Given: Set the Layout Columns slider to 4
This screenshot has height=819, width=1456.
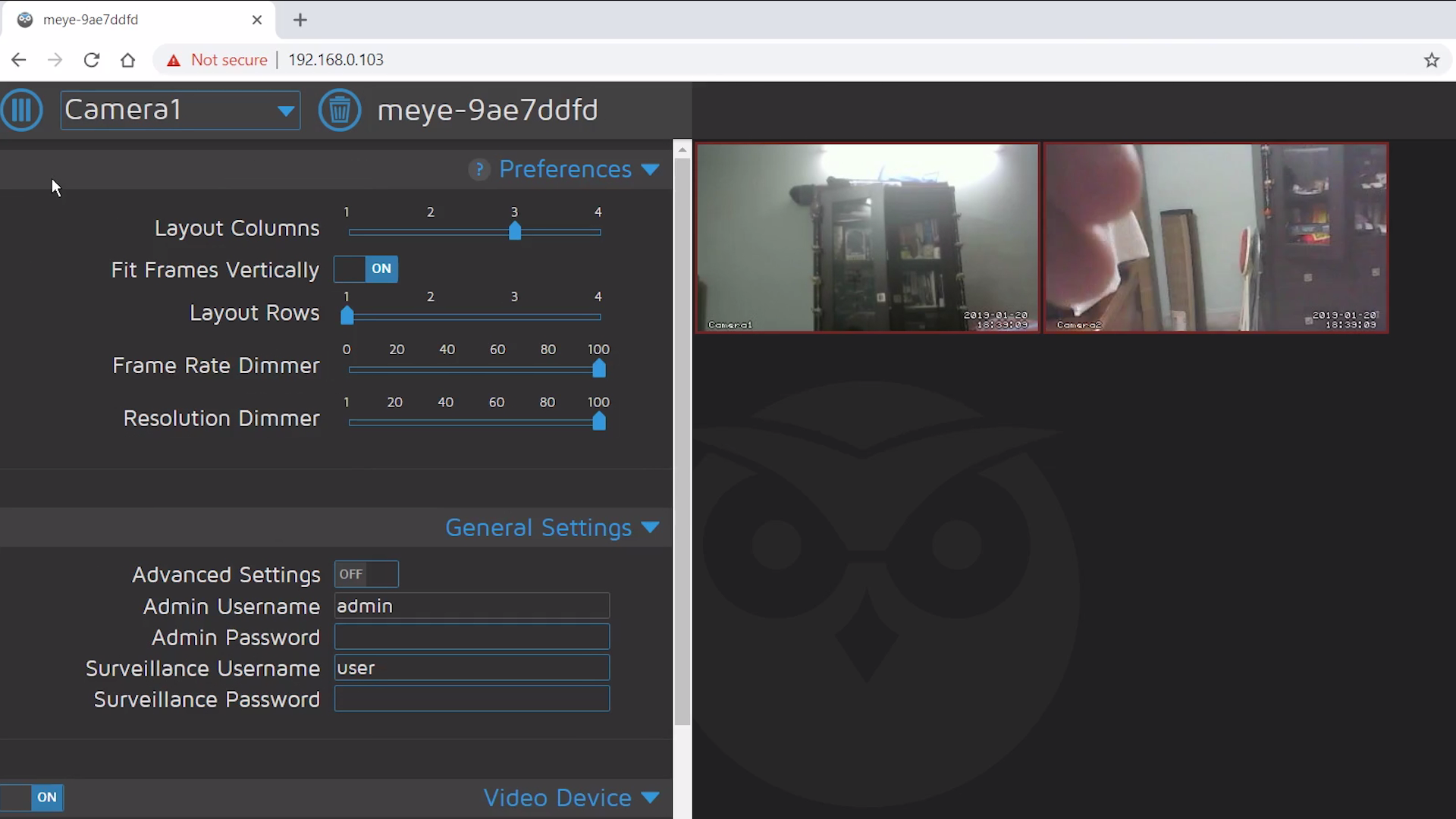Looking at the screenshot, I should [598, 233].
